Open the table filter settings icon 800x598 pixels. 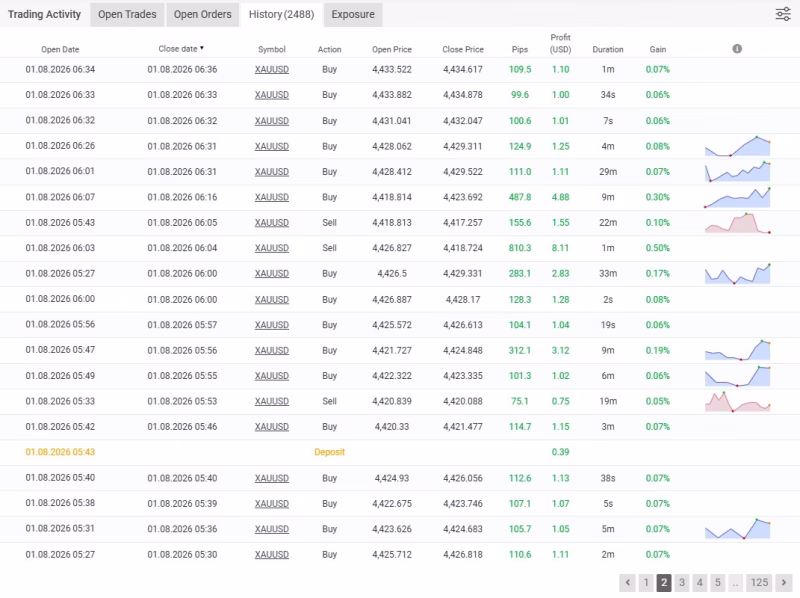click(x=782, y=14)
